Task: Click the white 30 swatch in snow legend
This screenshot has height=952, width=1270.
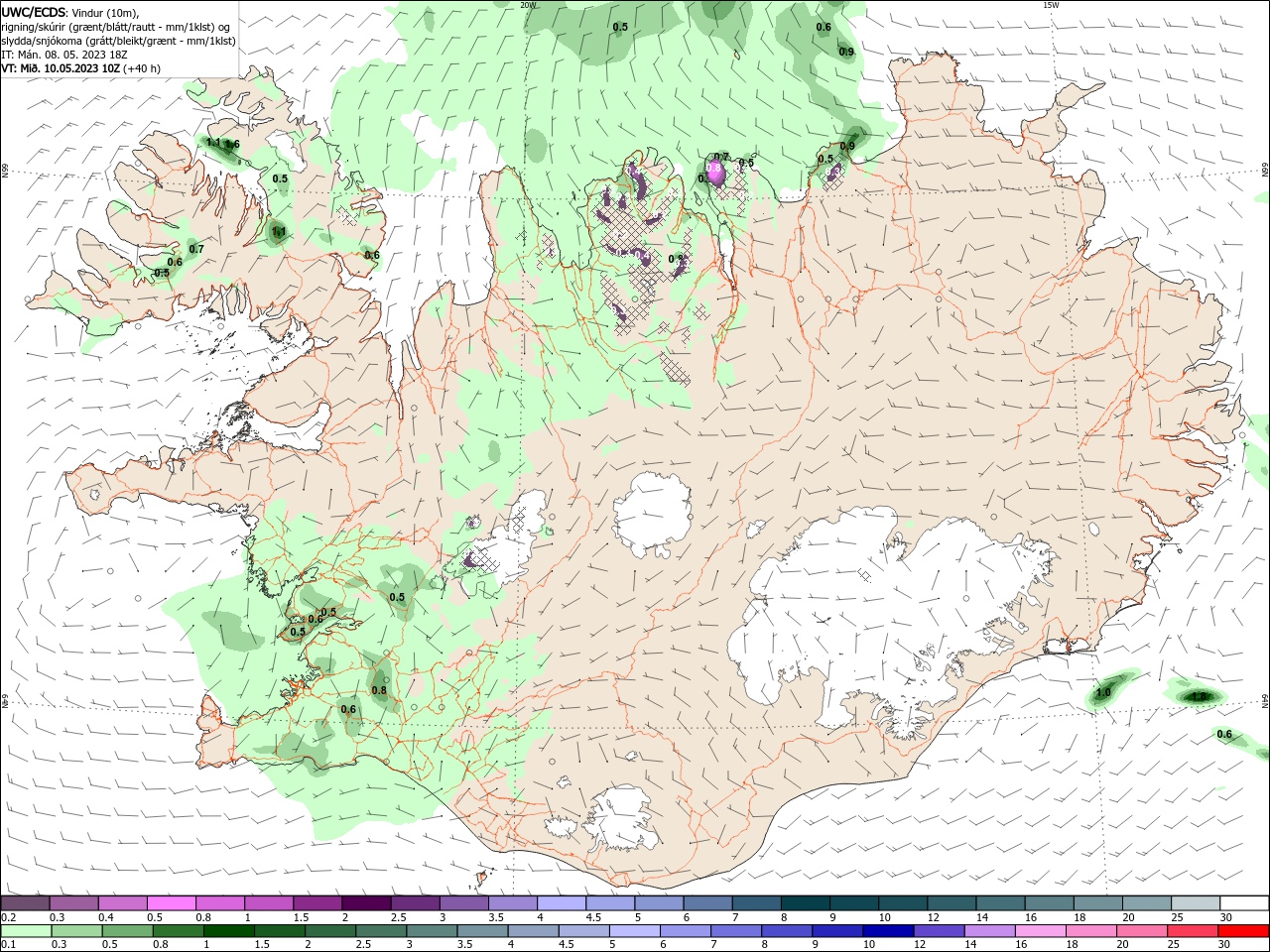Action: pos(1245,903)
